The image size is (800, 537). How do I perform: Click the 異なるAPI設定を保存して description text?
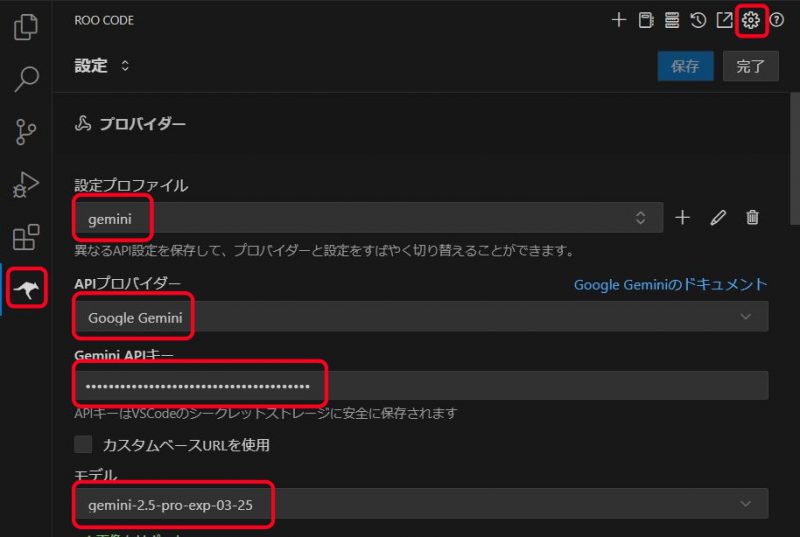pyautogui.click(x=325, y=250)
